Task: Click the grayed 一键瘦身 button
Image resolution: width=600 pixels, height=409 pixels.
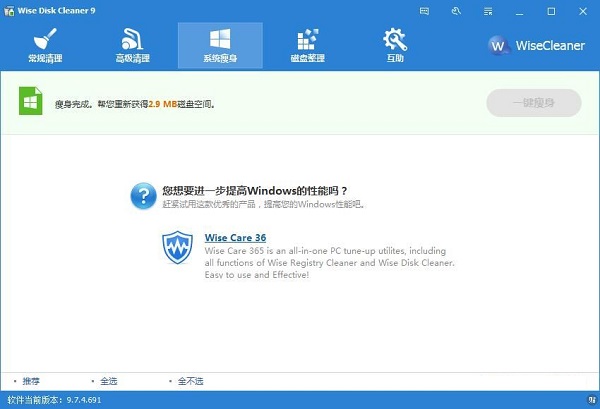Action: [x=534, y=103]
